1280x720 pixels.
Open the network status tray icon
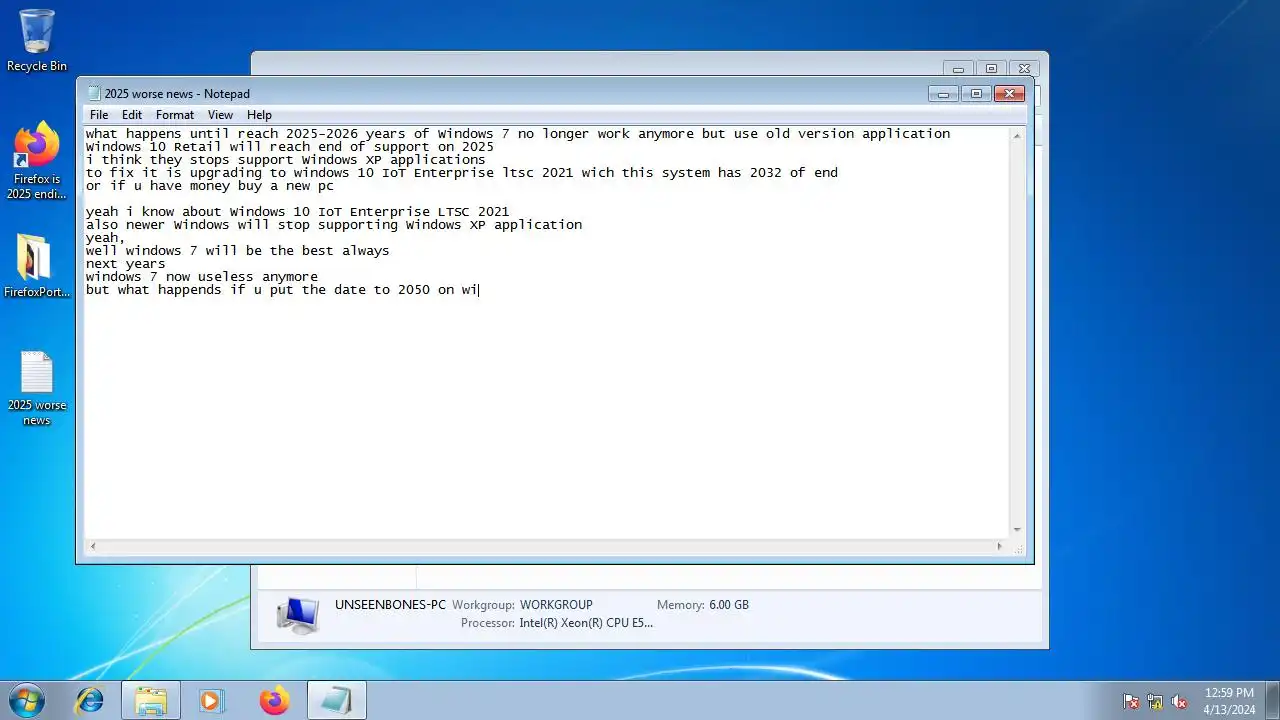(1155, 701)
